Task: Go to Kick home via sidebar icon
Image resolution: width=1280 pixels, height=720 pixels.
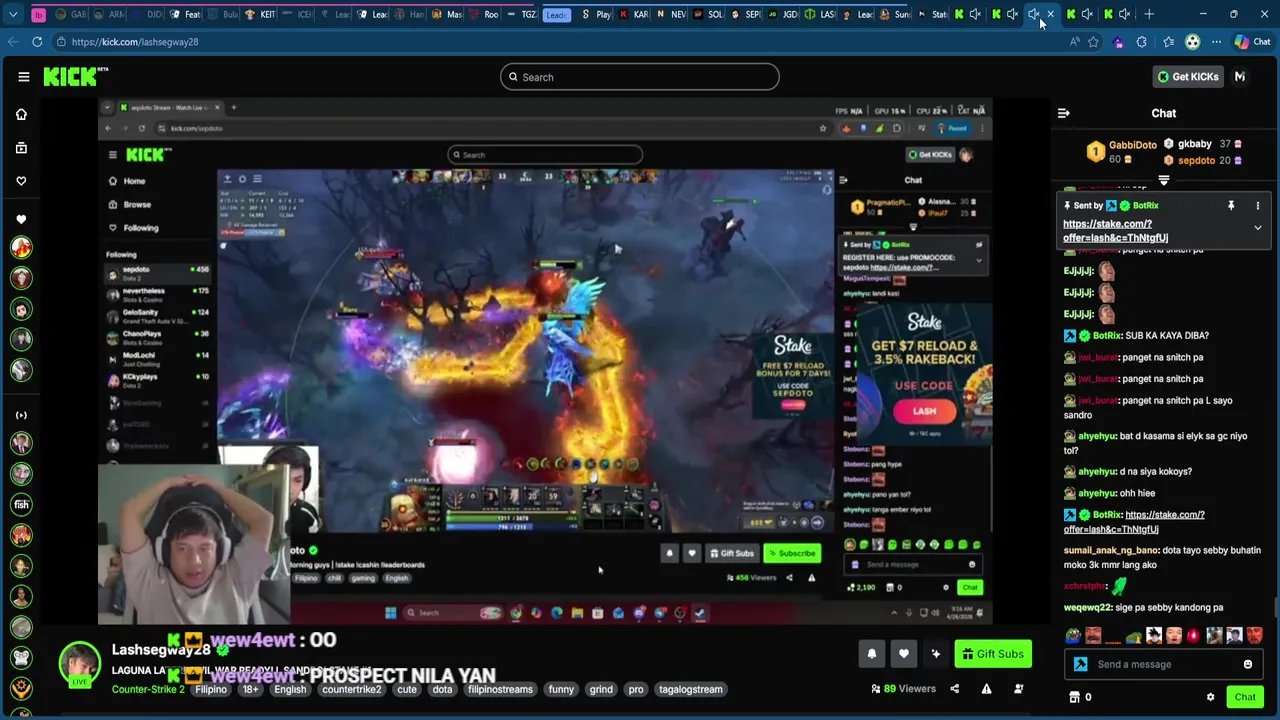Action: 21,114
